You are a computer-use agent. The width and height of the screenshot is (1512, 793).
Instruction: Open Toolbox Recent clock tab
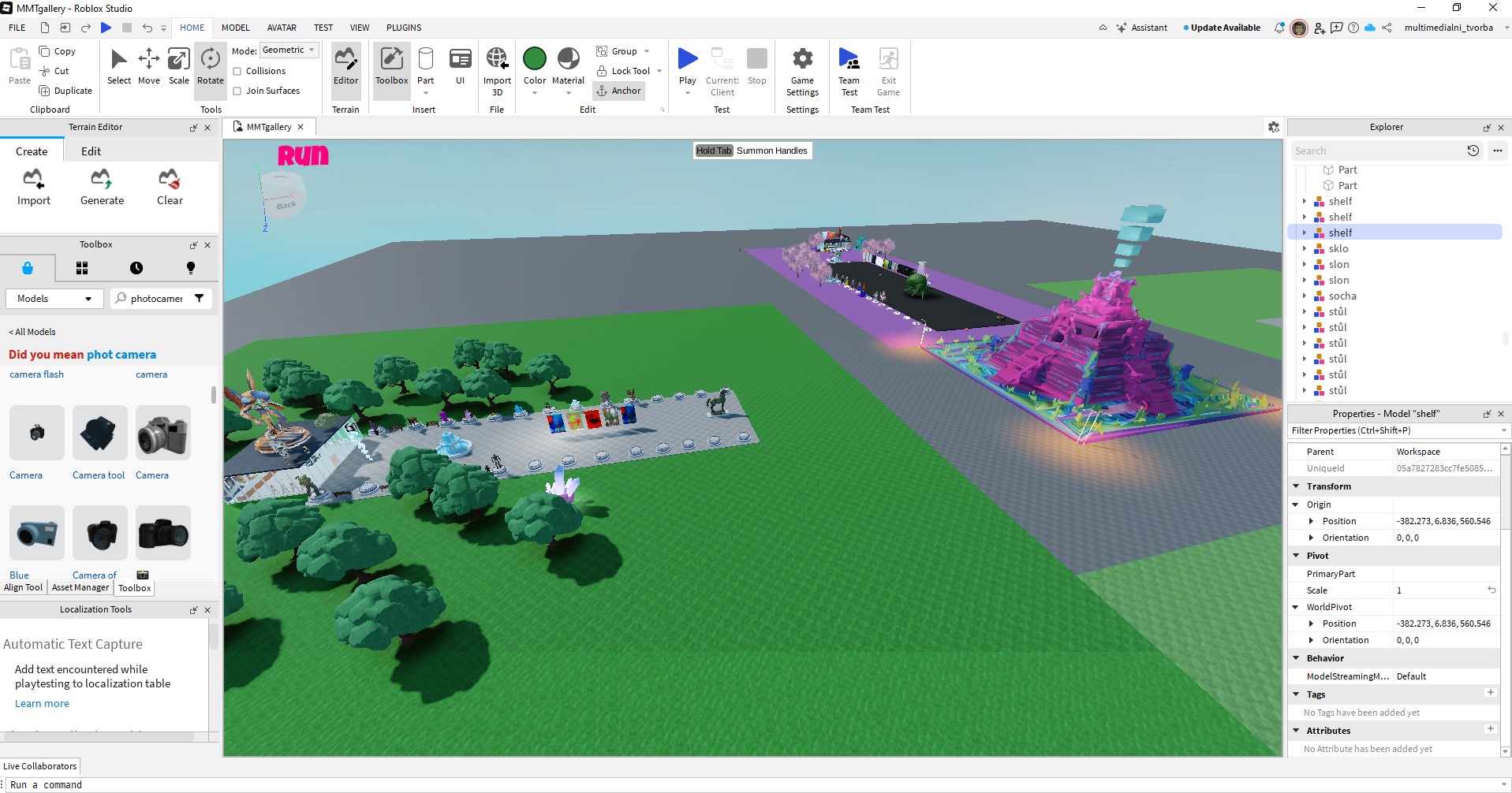pyautogui.click(x=136, y=268)
